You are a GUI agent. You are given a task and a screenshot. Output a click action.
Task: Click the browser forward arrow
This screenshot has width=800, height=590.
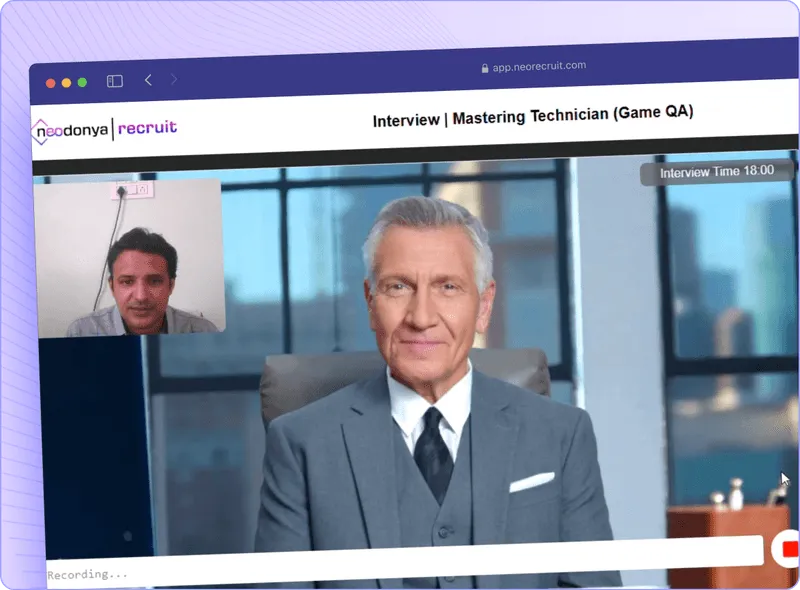click(174, 79)
